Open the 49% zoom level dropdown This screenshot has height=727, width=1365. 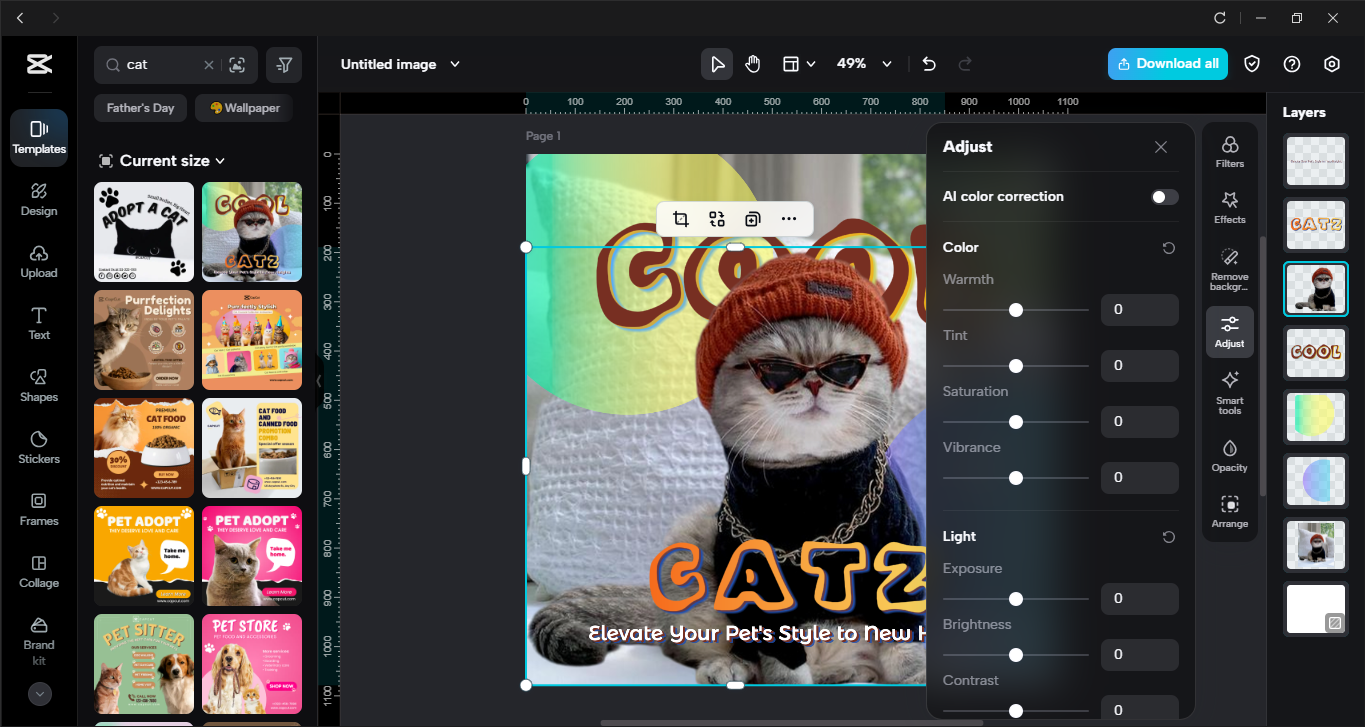click(x=863, y=63)
